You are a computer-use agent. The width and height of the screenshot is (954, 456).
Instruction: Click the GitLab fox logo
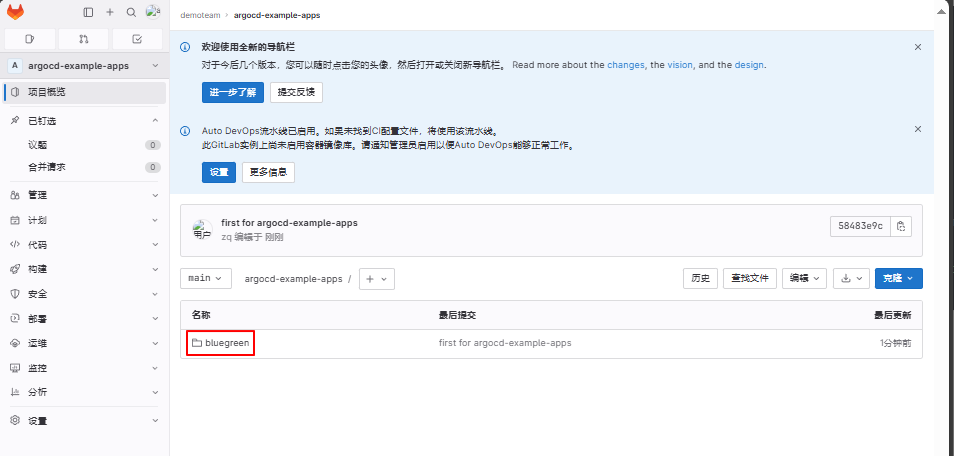pos(15,12)
